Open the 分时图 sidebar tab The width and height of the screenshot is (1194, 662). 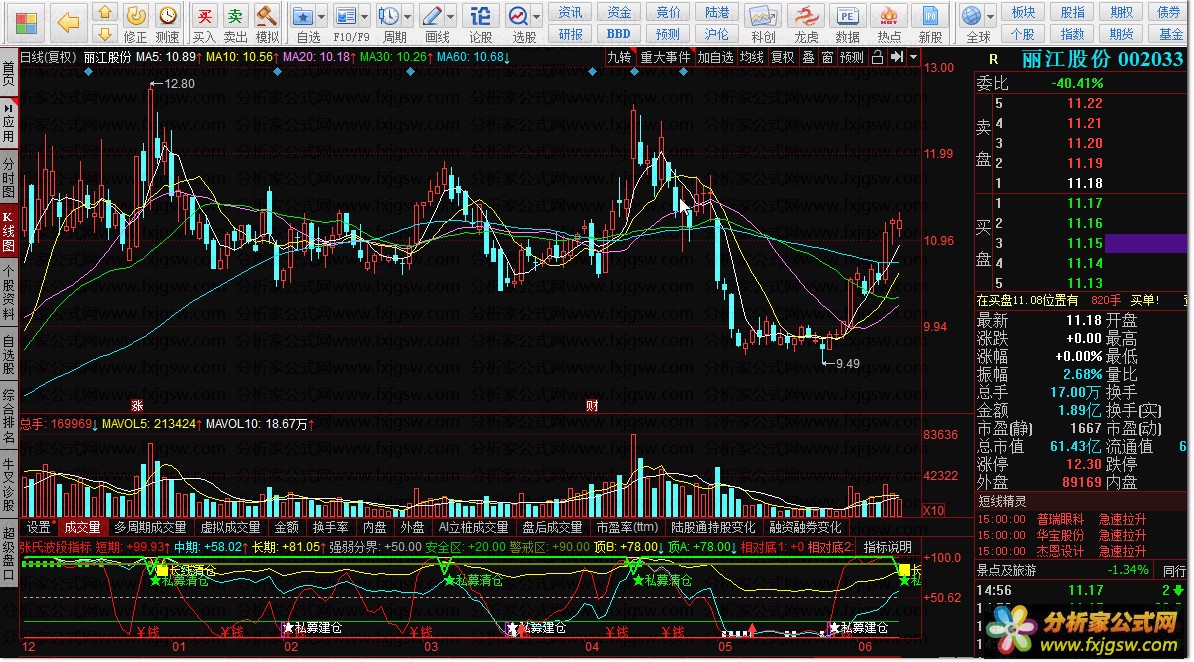tap(8, 175)
